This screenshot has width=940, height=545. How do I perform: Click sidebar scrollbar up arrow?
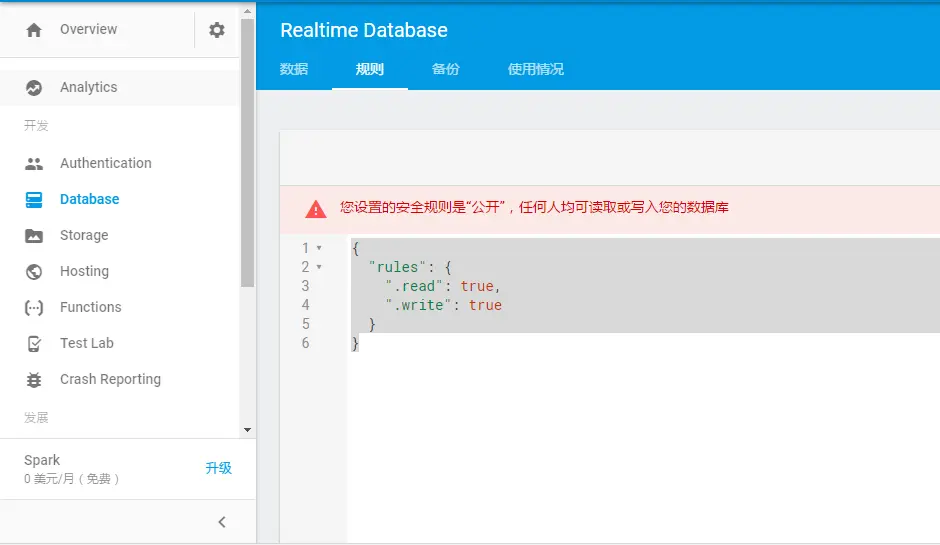point(248,11)
